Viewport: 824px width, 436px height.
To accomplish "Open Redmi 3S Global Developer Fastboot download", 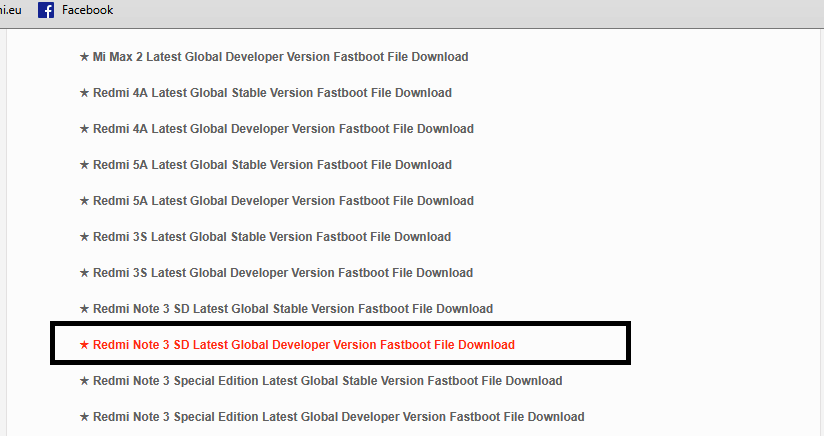I will pyautogui.click(x=276, y=273).
